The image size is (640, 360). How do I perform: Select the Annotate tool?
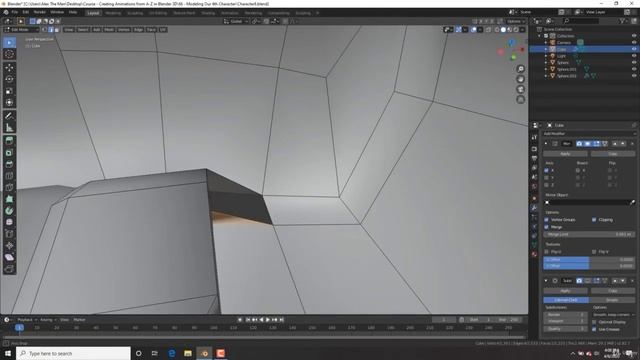(x=9, y=116)
